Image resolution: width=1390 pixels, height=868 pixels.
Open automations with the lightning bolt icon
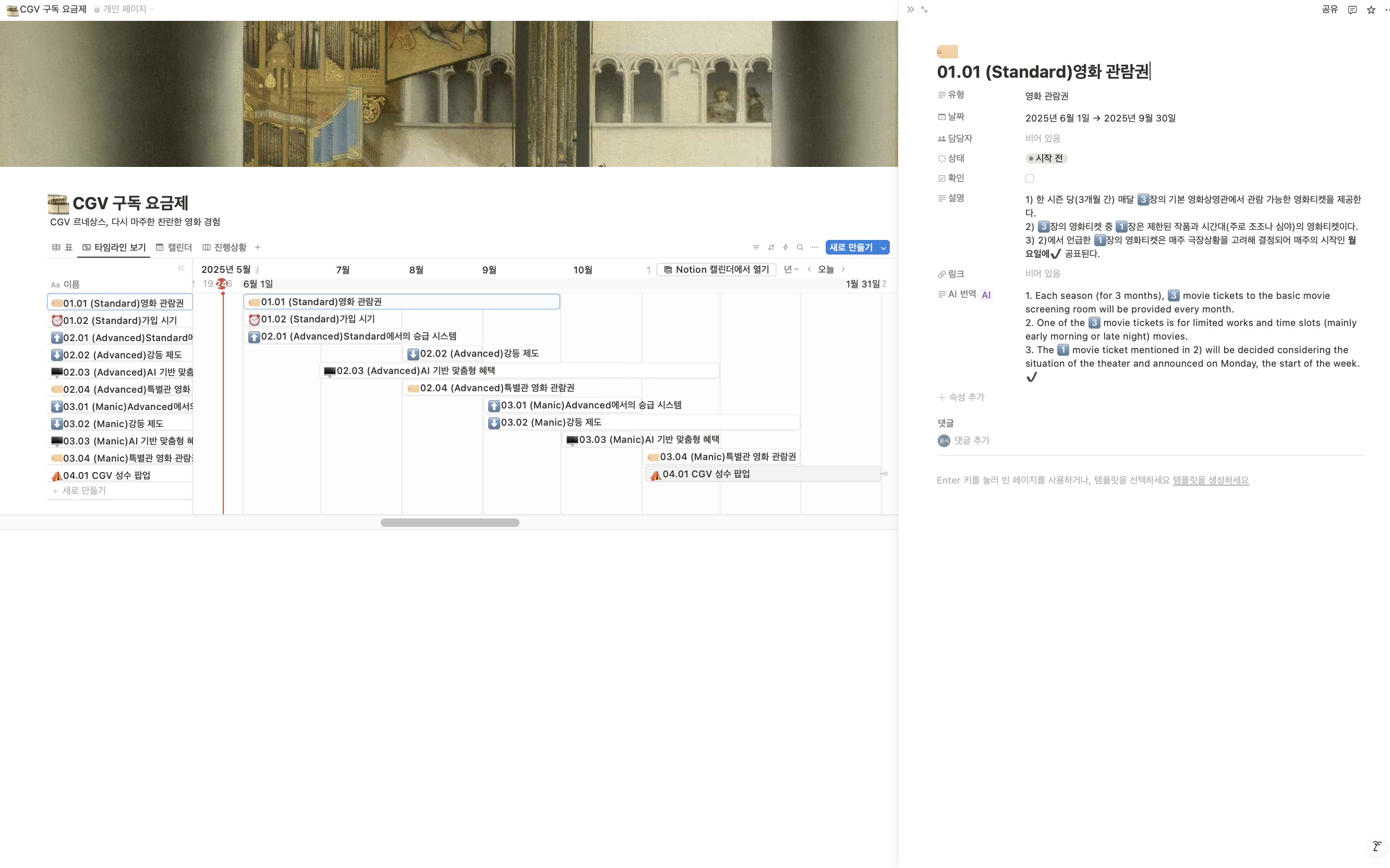pyautogui.click(x=785, y=247)
